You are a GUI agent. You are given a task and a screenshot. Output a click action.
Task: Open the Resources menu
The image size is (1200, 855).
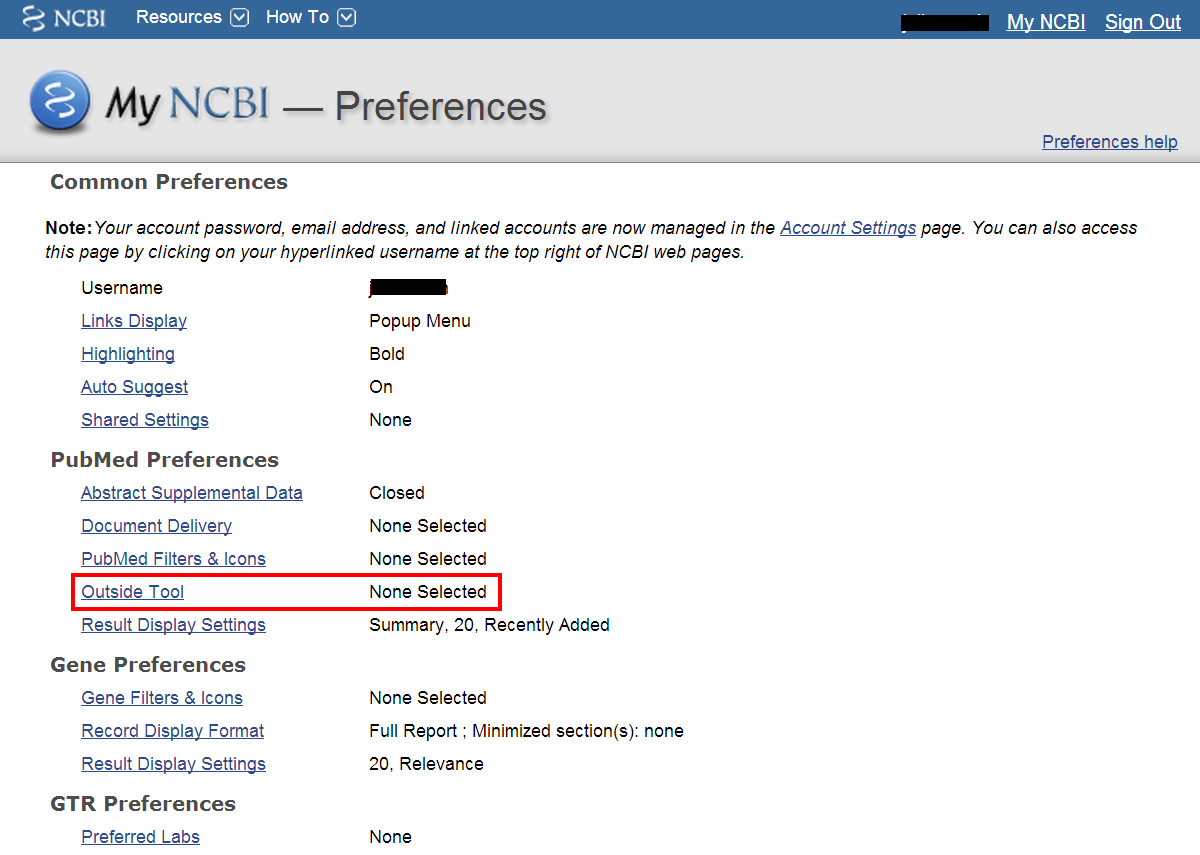tap(179, 17)
